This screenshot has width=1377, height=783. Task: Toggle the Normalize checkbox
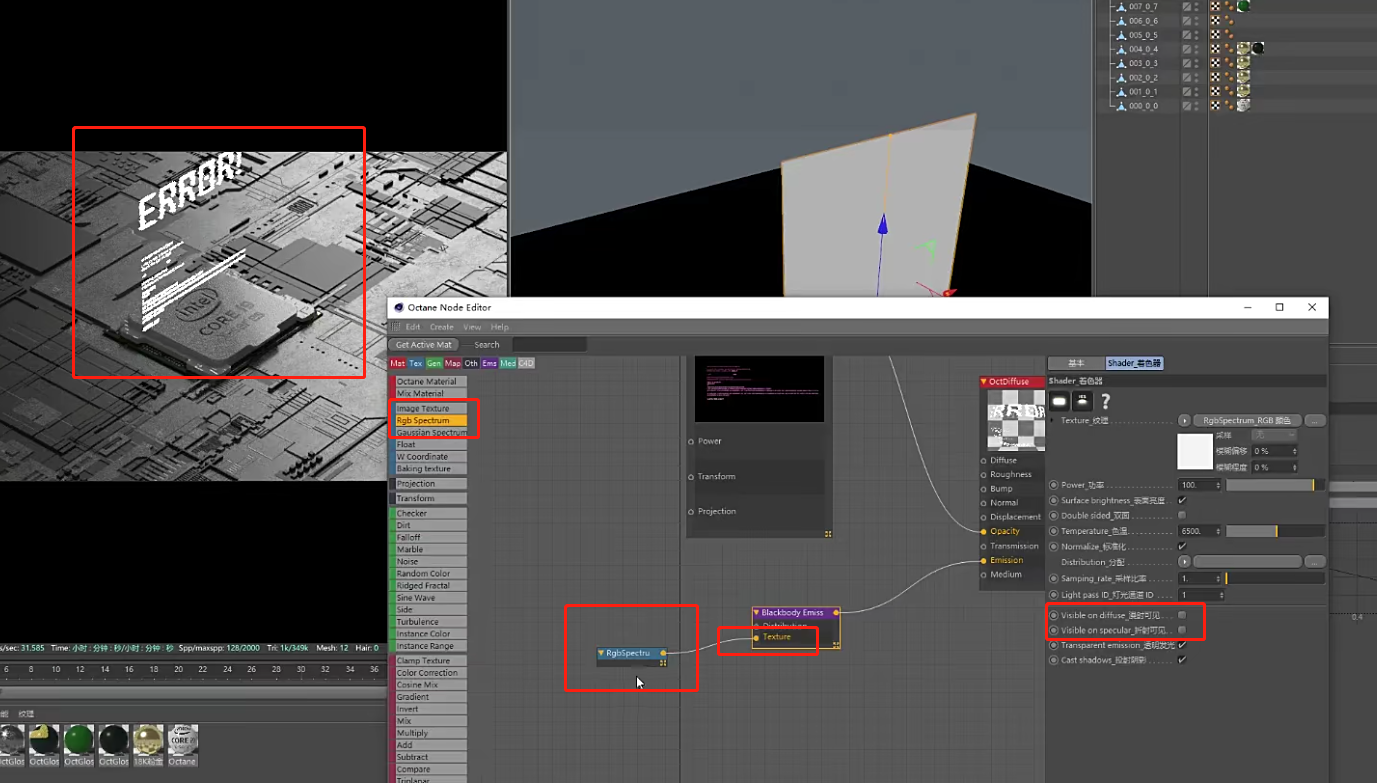1182,546
